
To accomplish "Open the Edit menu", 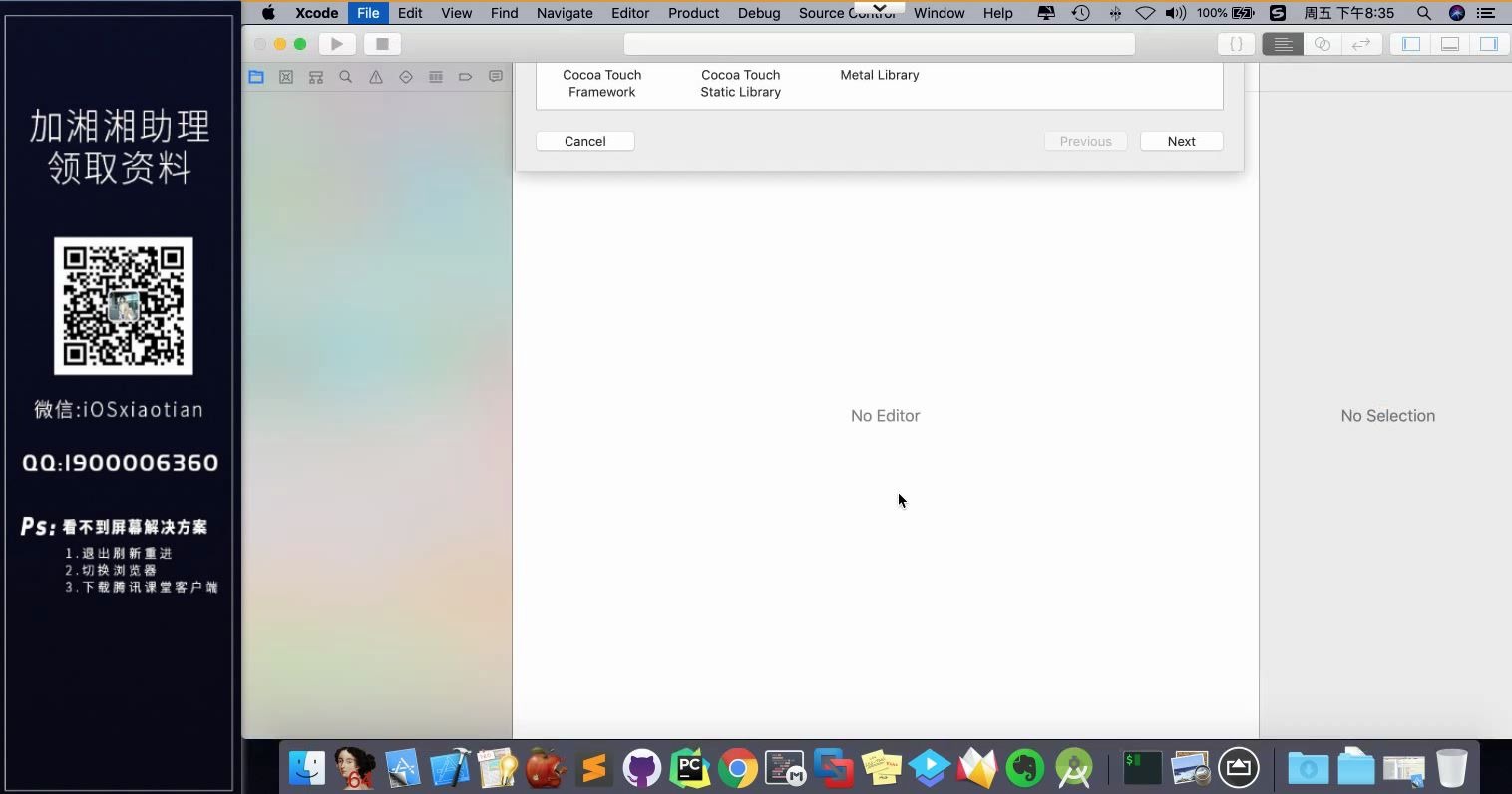I will pyautogui.click(x=410, y=13).
